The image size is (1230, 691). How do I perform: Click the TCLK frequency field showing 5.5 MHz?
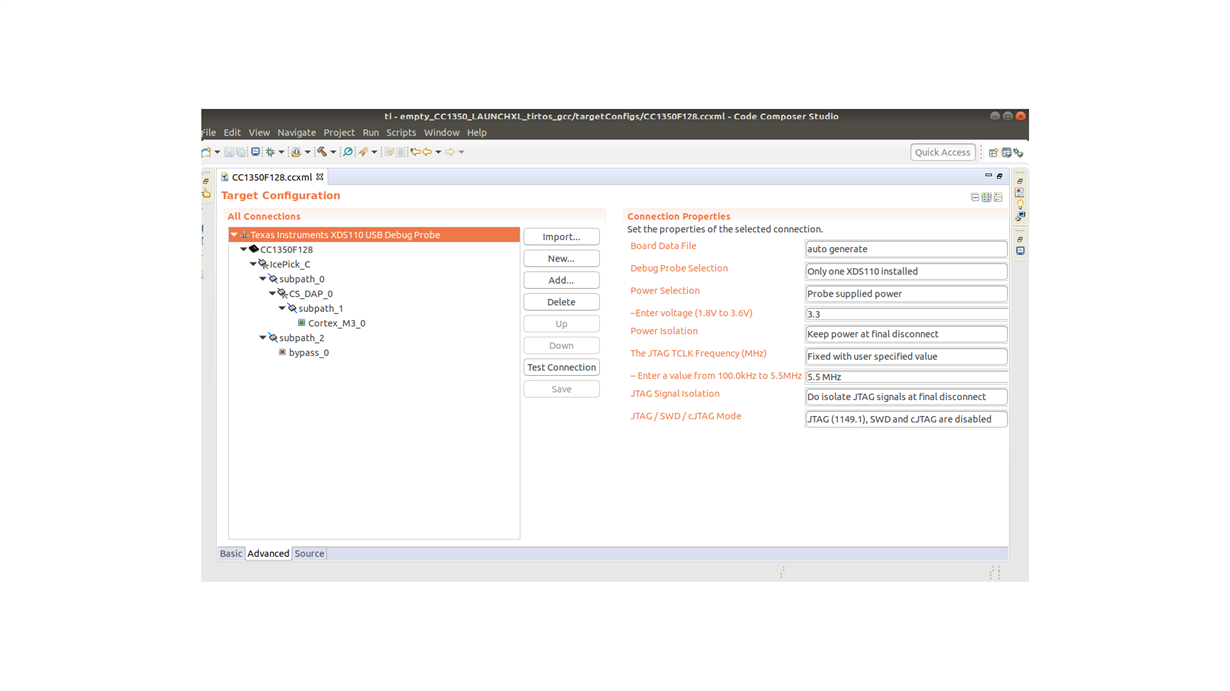[x=906, y=377]
